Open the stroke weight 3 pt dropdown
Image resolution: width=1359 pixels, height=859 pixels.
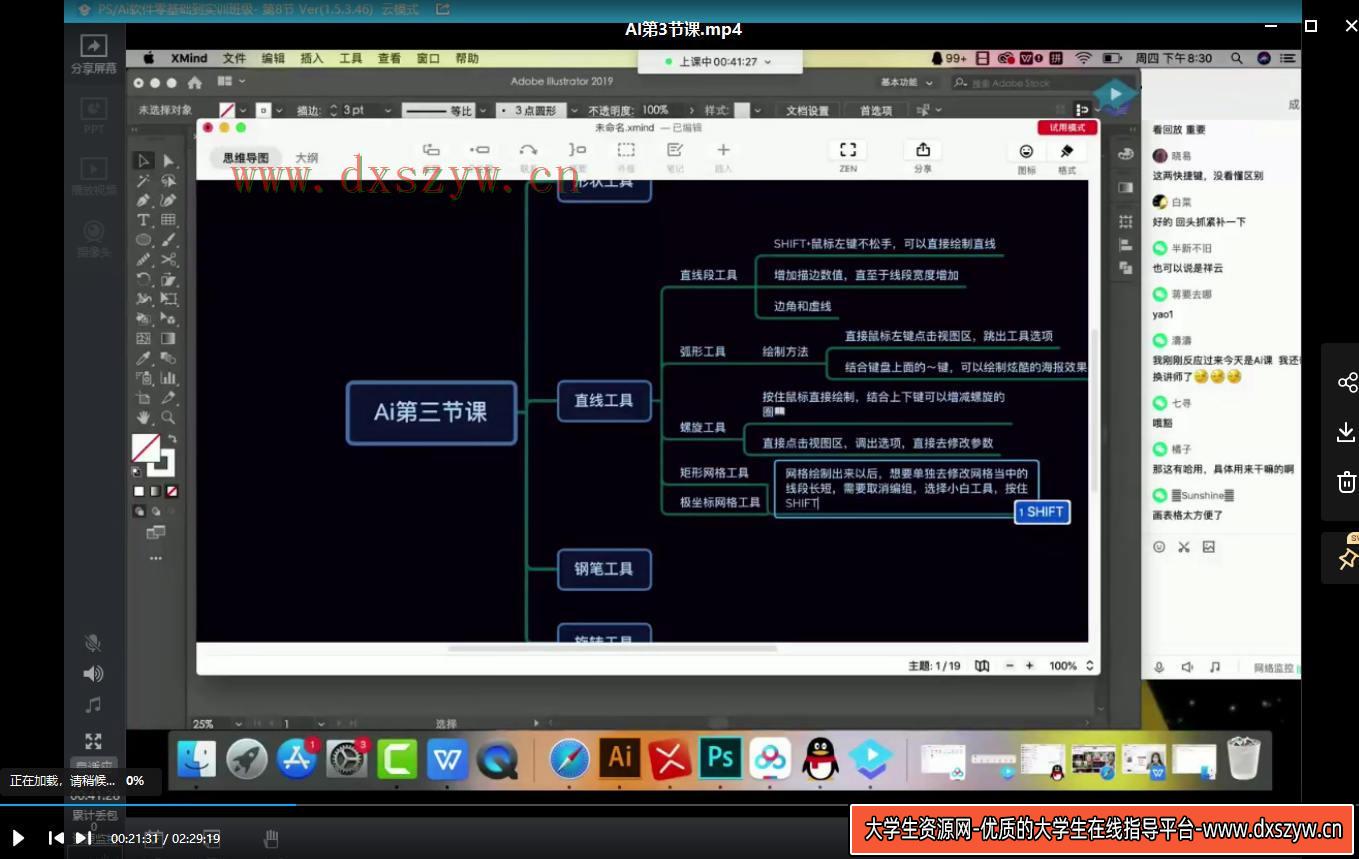tap(388, 110)
